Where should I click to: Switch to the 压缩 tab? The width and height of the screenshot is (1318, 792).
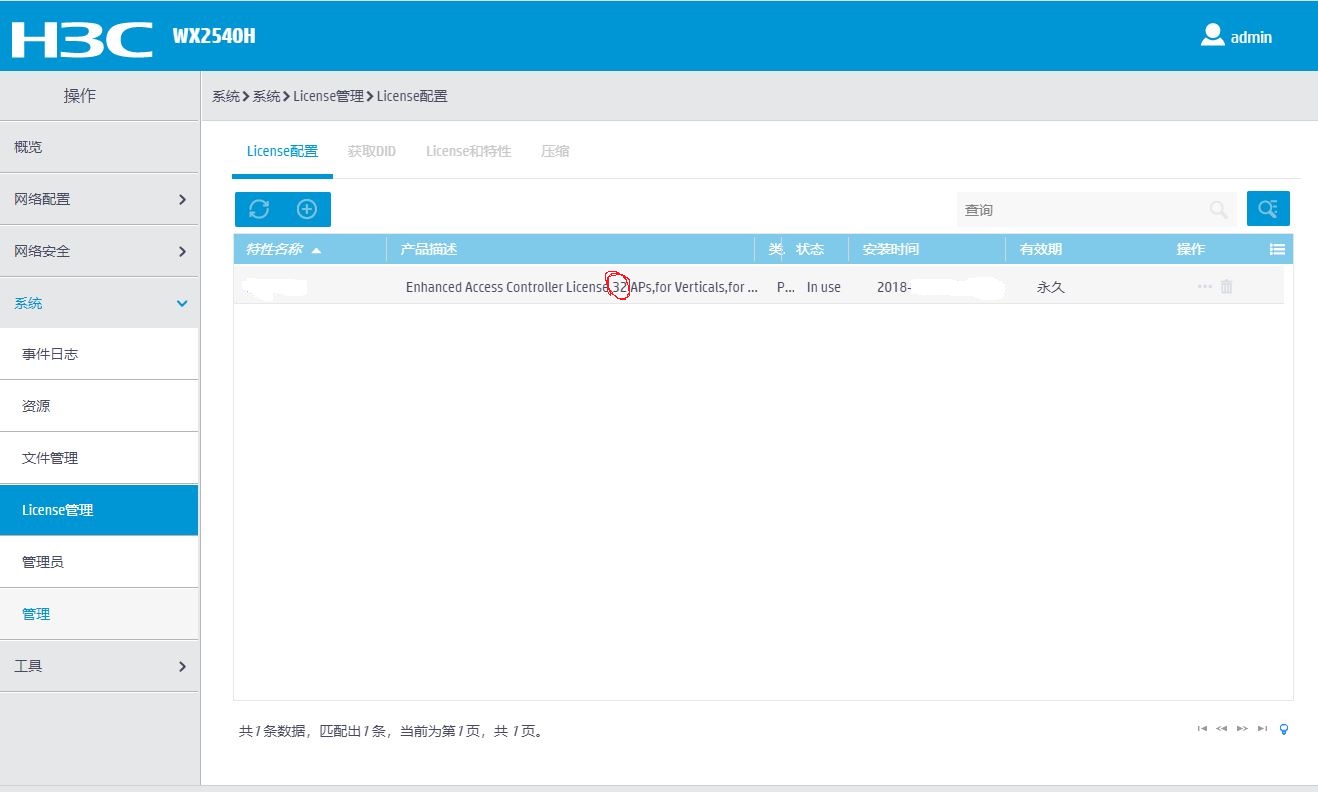coord(555,152)
